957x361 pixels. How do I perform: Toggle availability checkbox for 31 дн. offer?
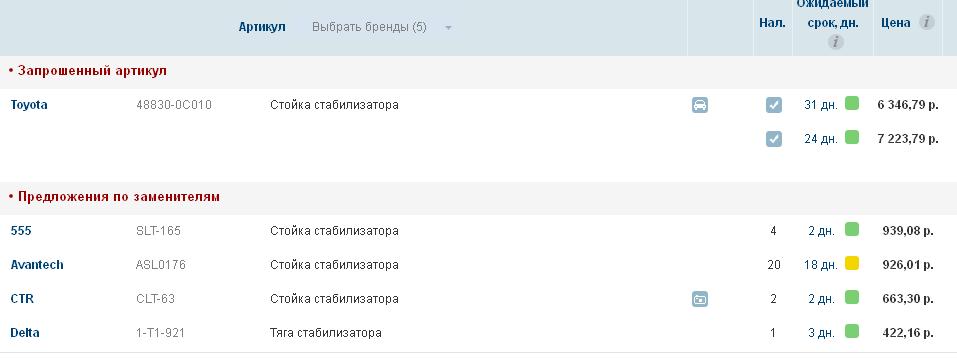tap(773, 105)
